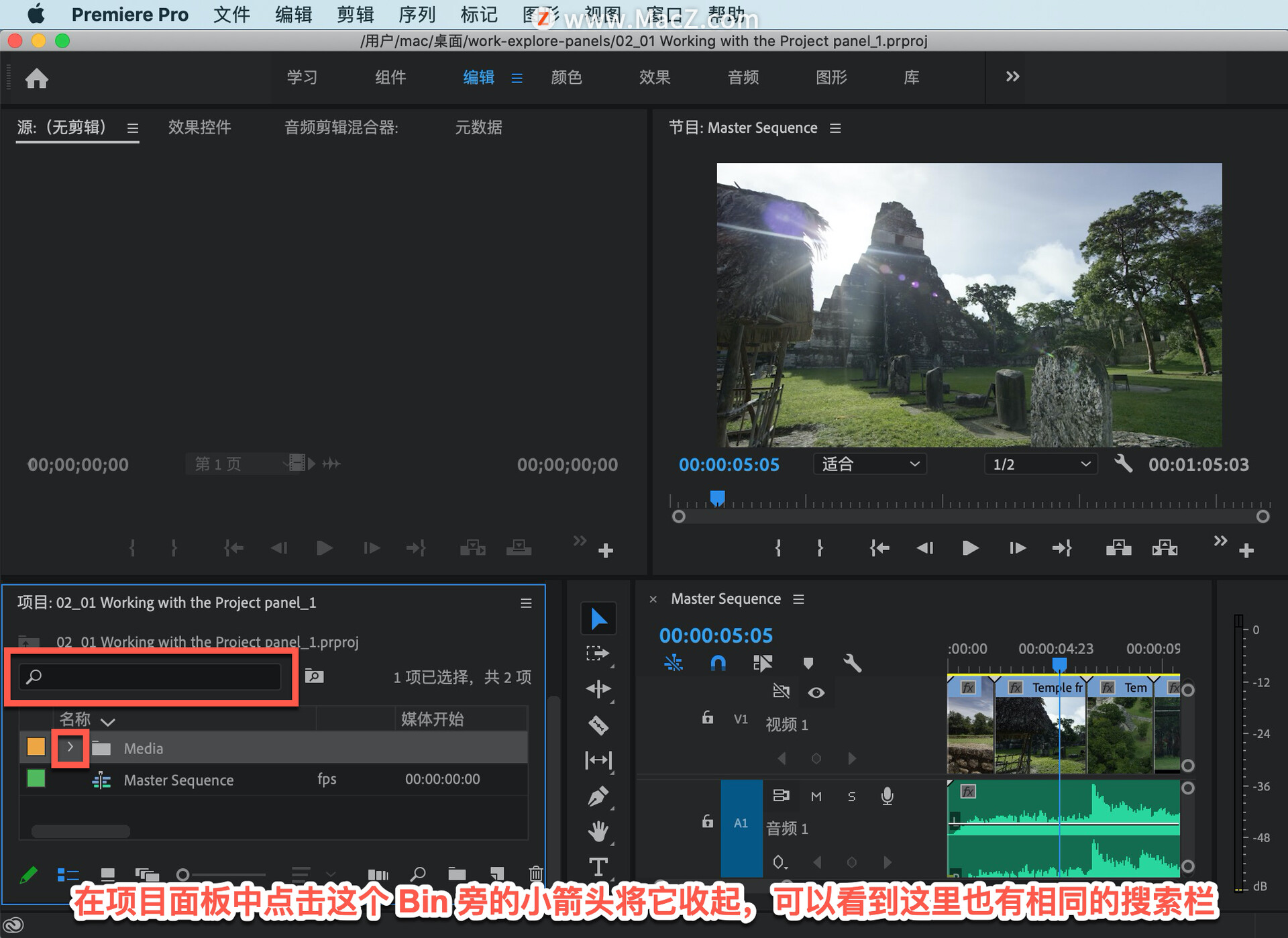Toggle project writable green pencil
The height and width of the screenshot is (938, 1288).
click(28, 875)
